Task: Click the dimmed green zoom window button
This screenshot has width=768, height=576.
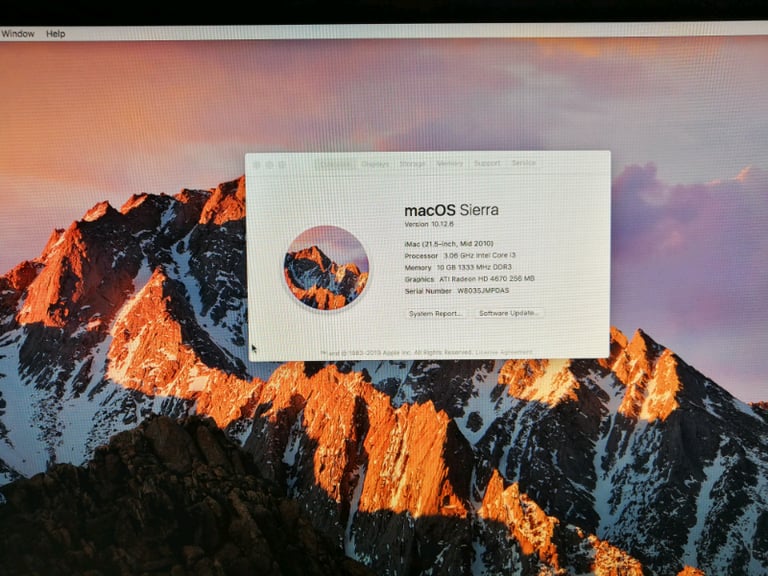Action: [282, 165]
